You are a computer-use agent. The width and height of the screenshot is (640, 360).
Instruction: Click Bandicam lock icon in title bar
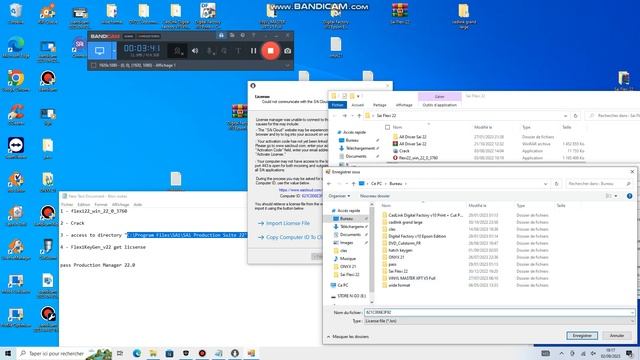221,36
